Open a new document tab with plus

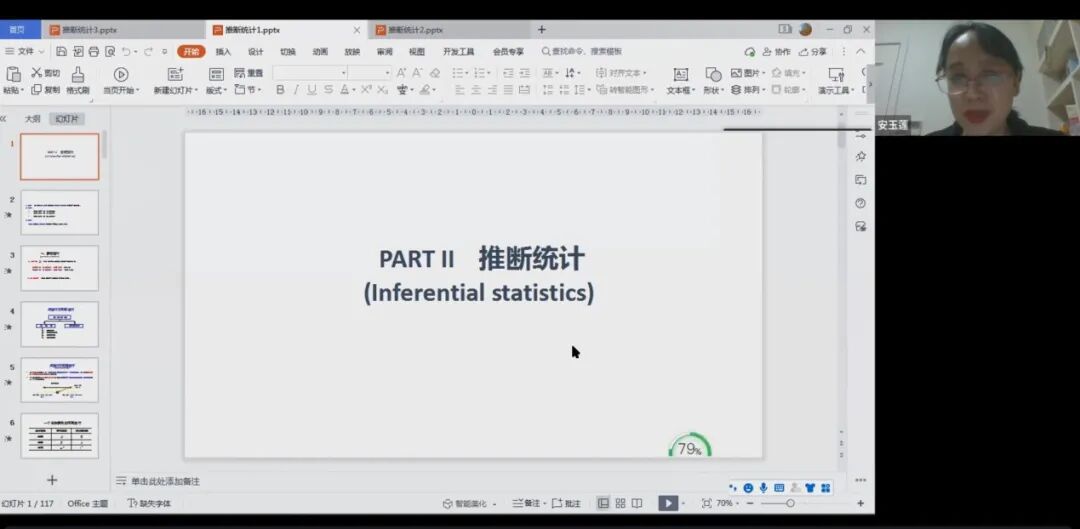pos(541,30)
